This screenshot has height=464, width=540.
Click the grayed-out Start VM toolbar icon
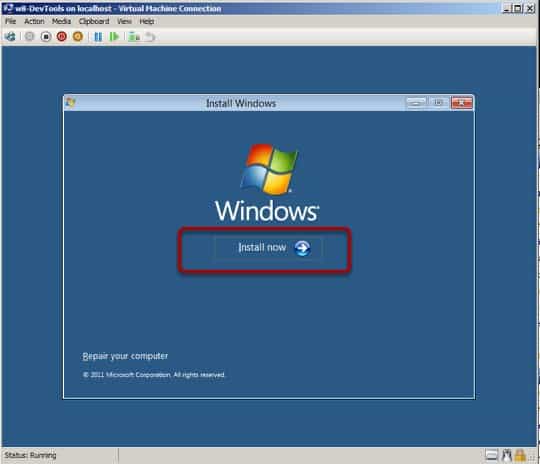[x=30, y=37]
